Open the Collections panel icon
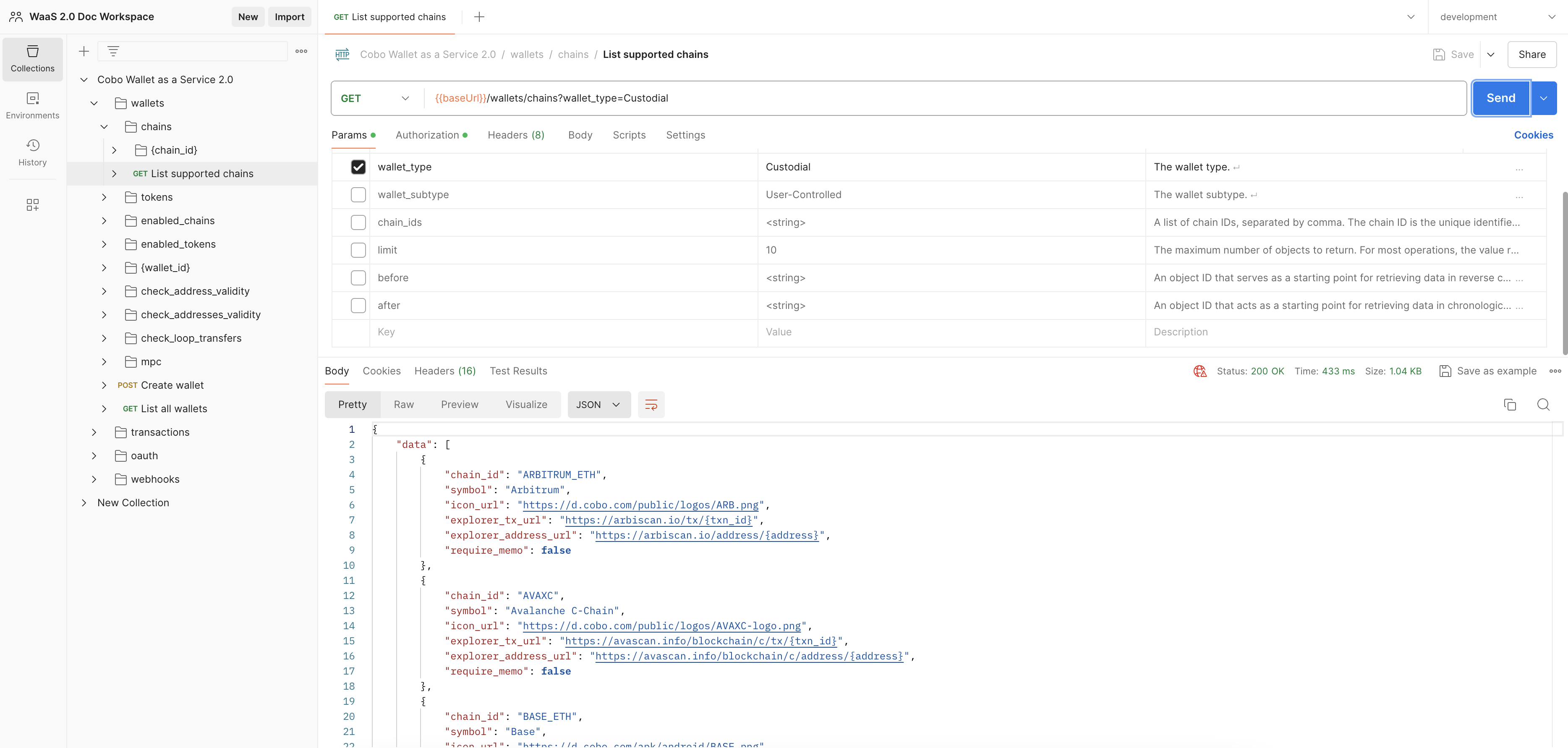 coord(32,59)
